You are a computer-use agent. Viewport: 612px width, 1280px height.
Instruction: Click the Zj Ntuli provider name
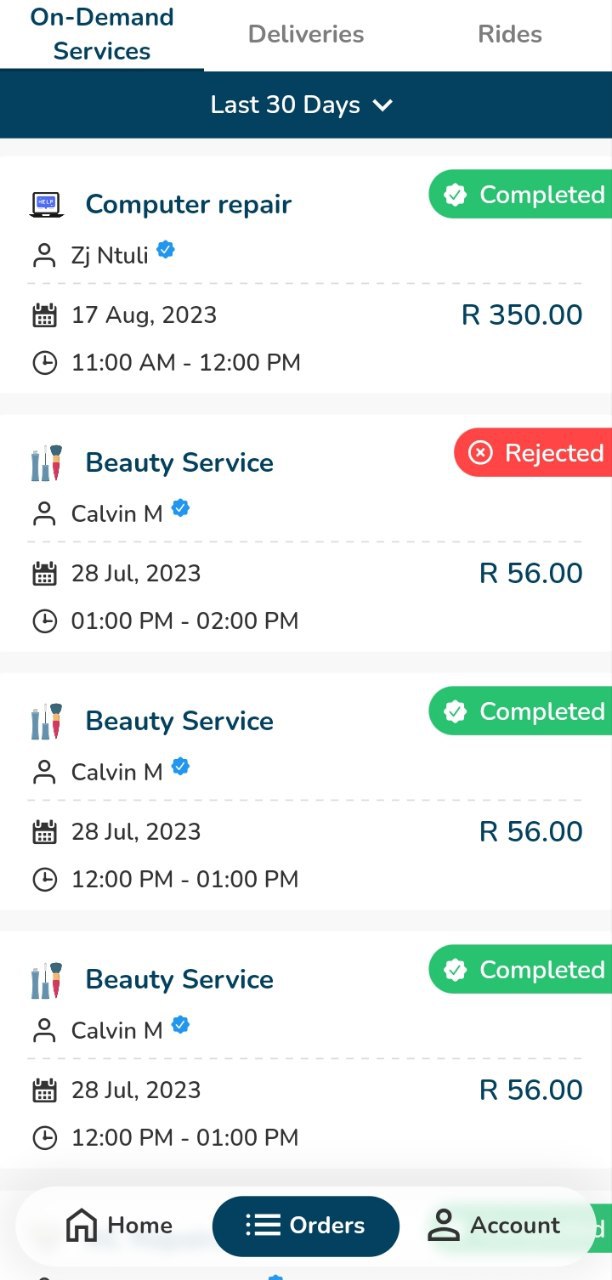coord(109,256)
